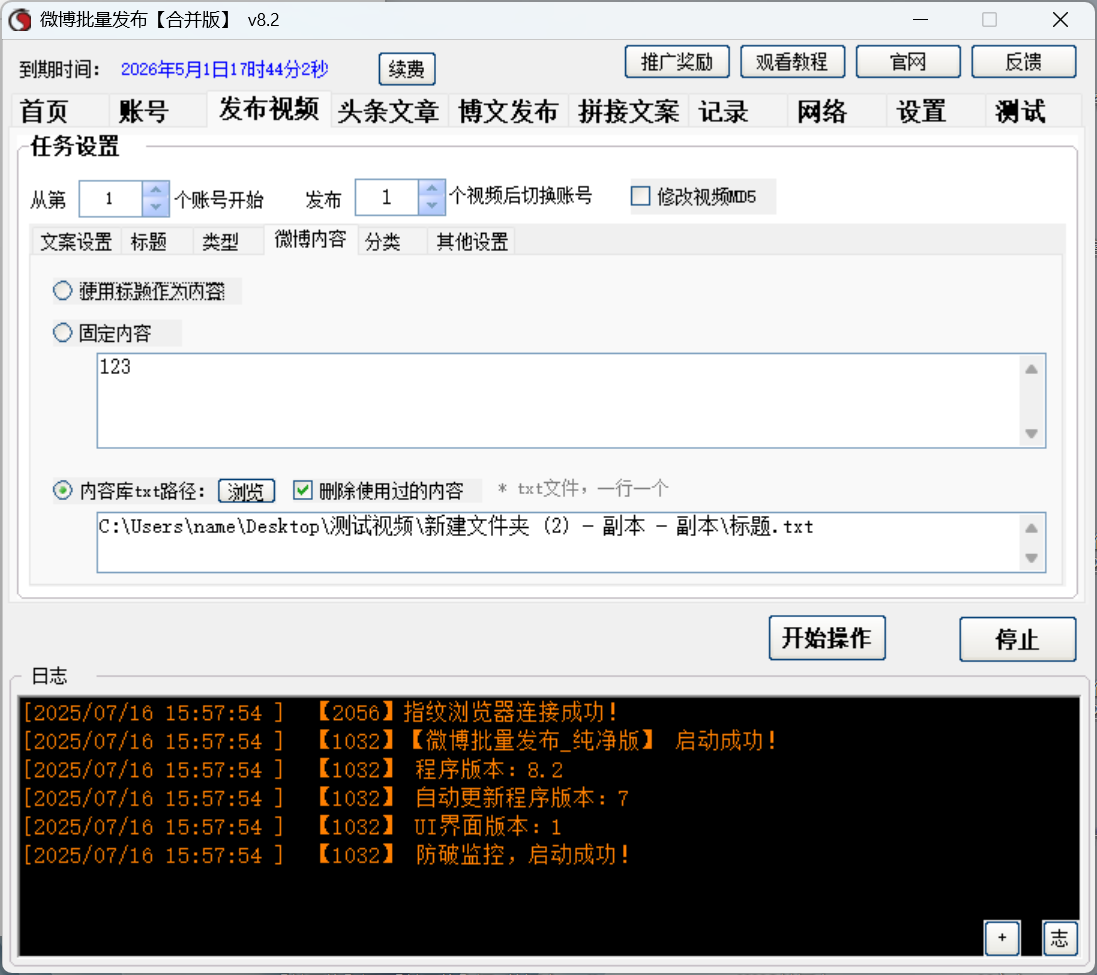Toggle the 修改视频MD5 checkbox
The height and width of the screenshot is (975, 1097).
(640, 196)
